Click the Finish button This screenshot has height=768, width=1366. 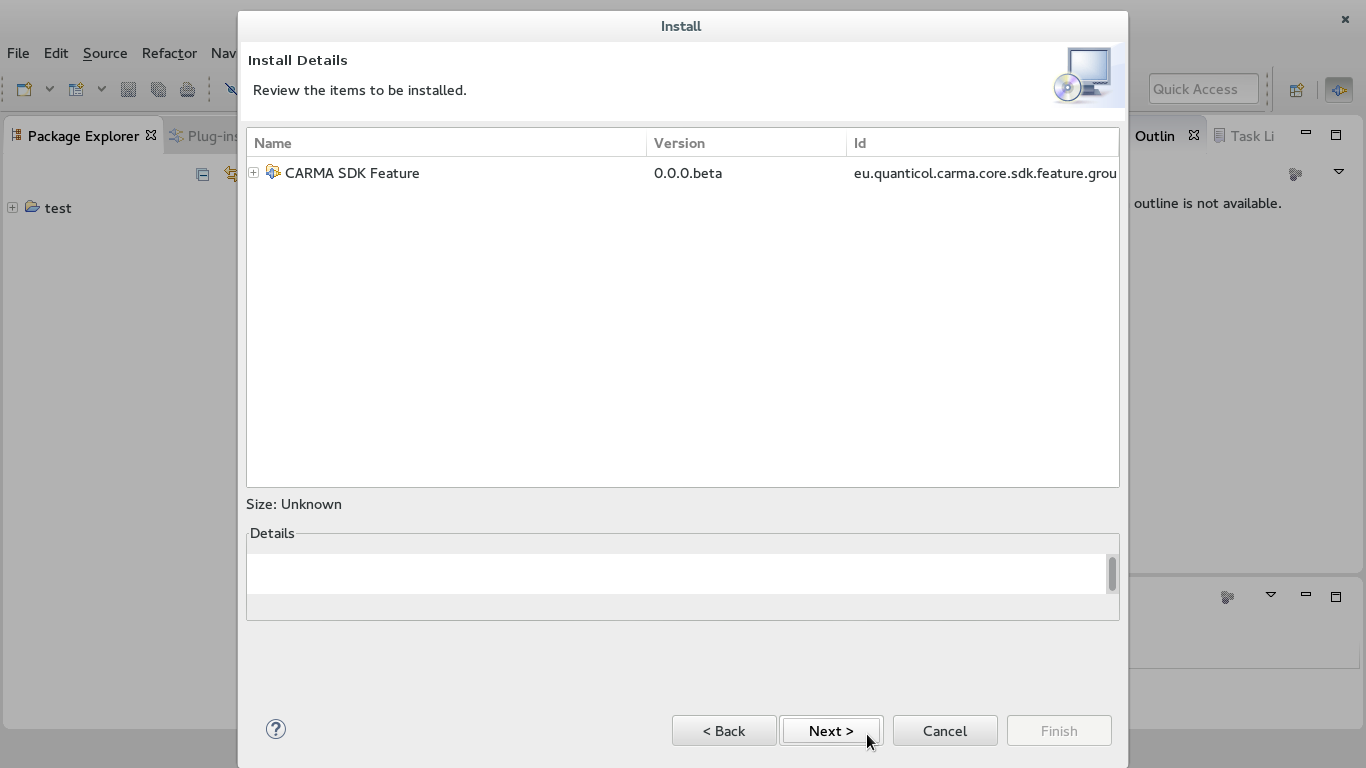tap(1059, 731)
